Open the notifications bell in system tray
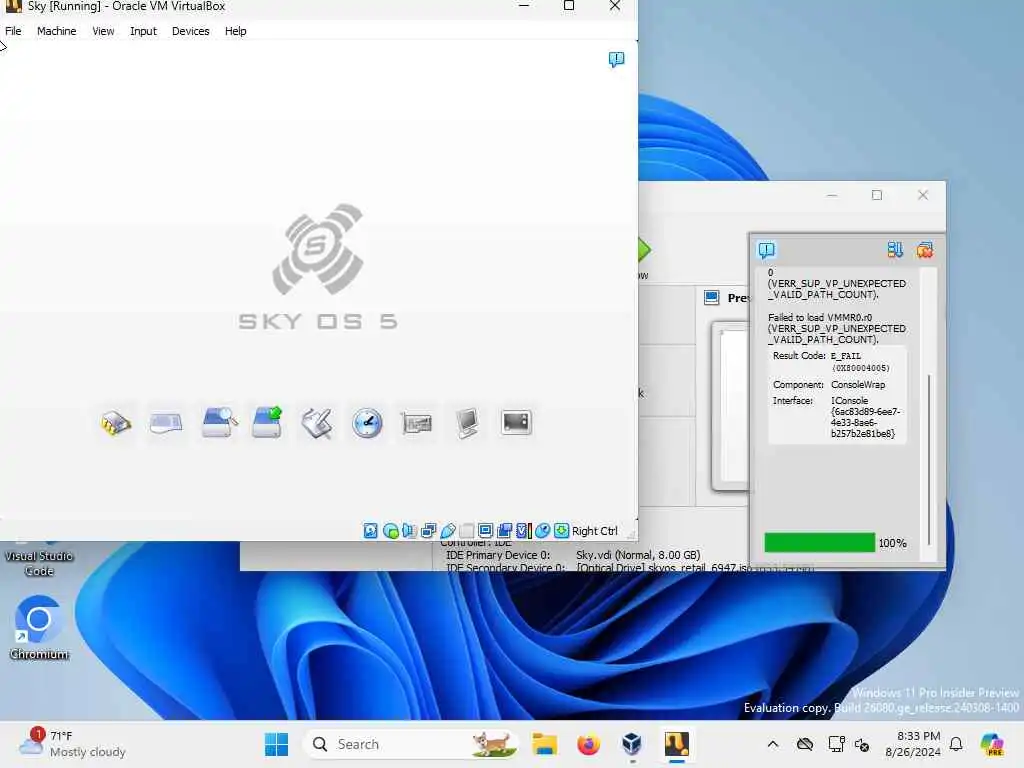 (x=956, y=744)
